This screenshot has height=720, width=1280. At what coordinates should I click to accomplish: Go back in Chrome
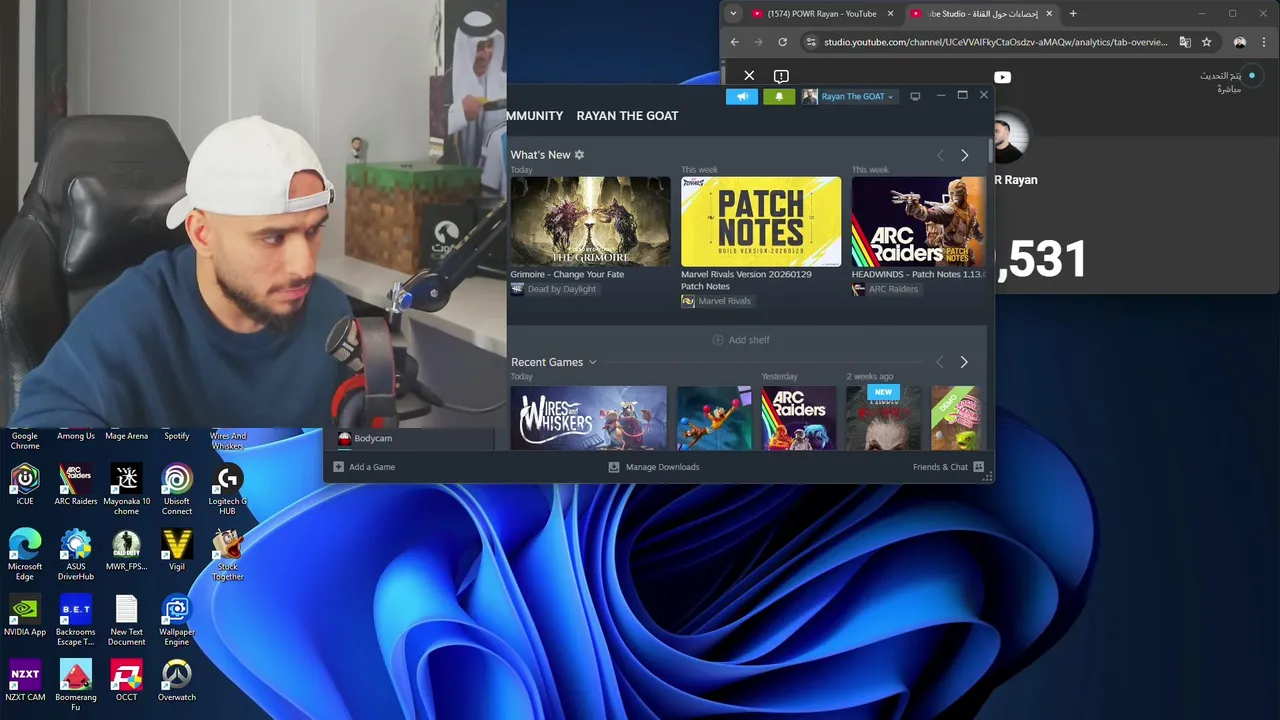click(x=734, y=42)
